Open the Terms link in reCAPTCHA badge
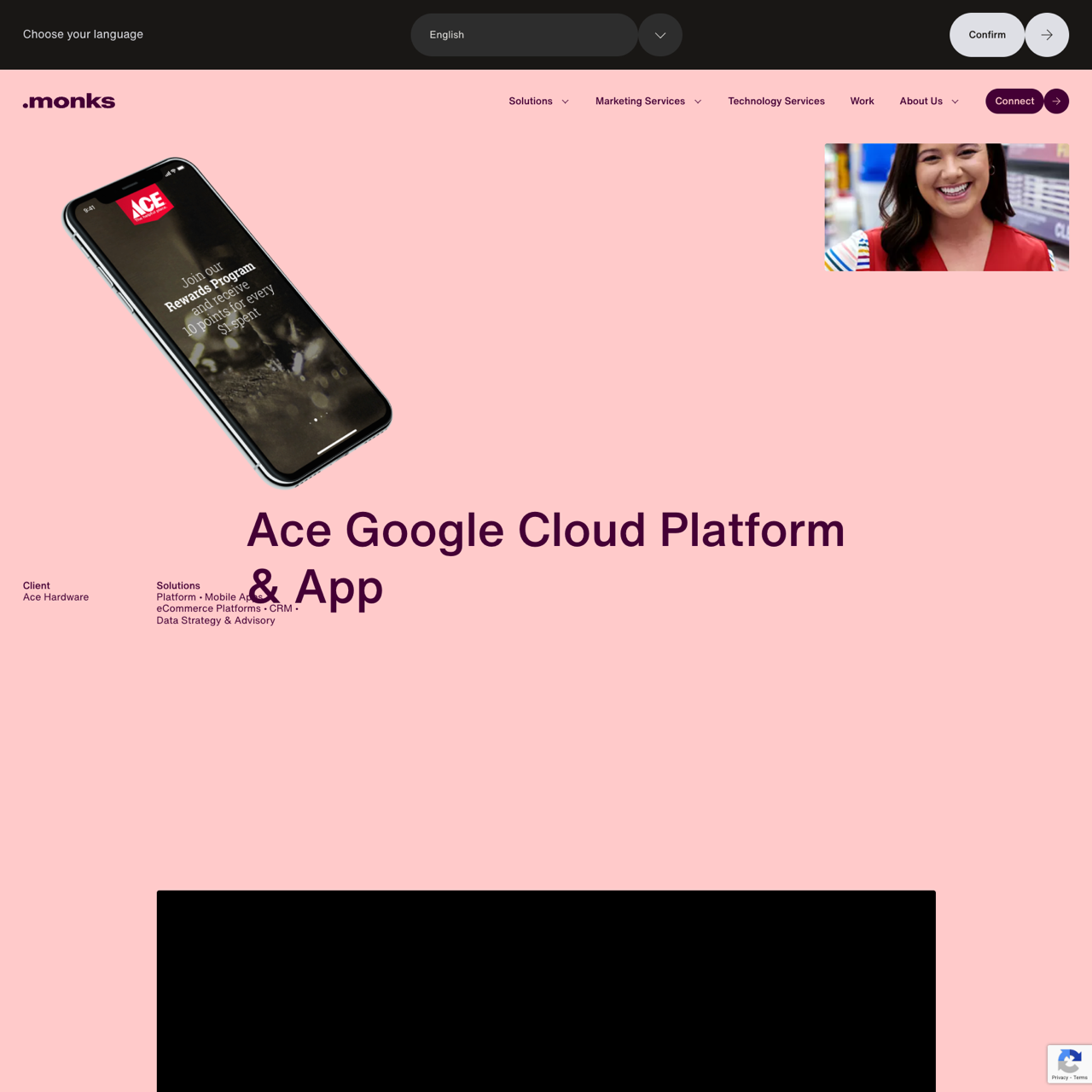Screen dimensions: 1092x1092 tap(1080, 1077)
